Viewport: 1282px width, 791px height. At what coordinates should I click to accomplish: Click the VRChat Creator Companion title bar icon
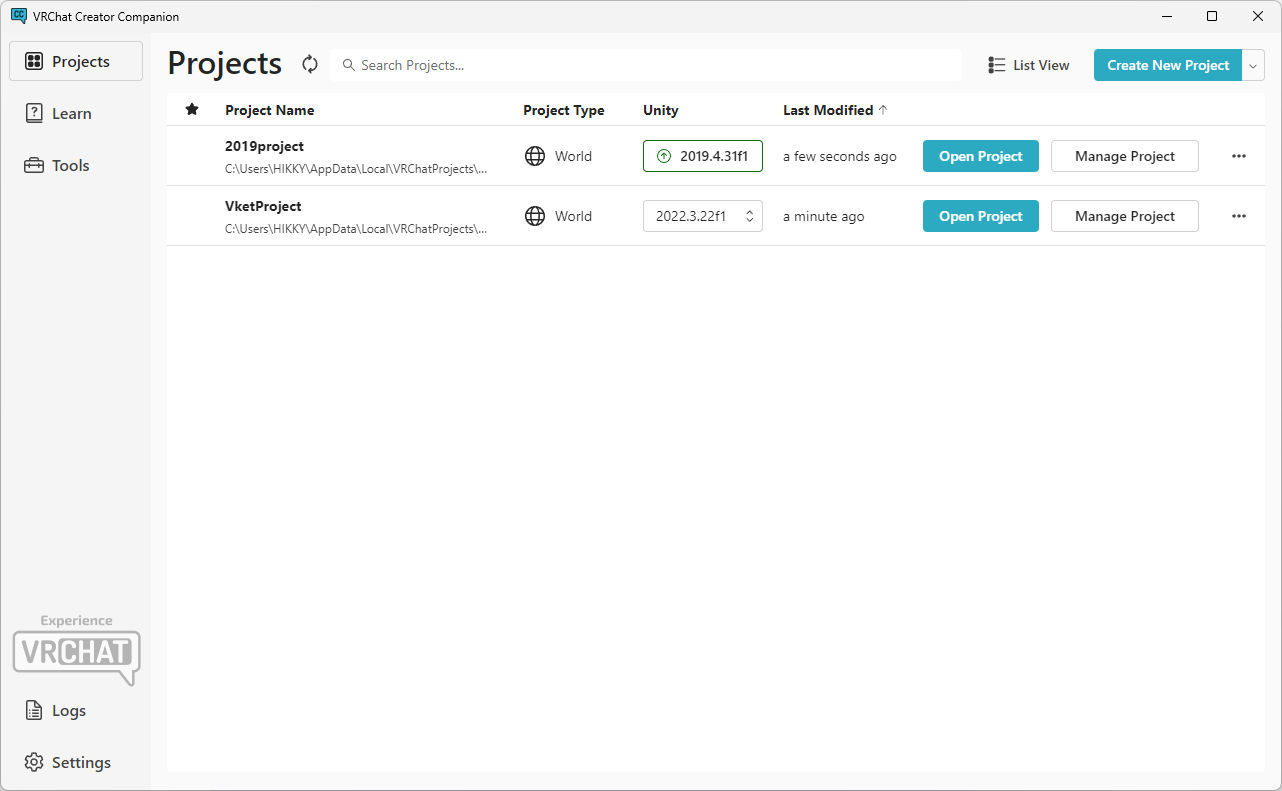(x=18, y=16)
